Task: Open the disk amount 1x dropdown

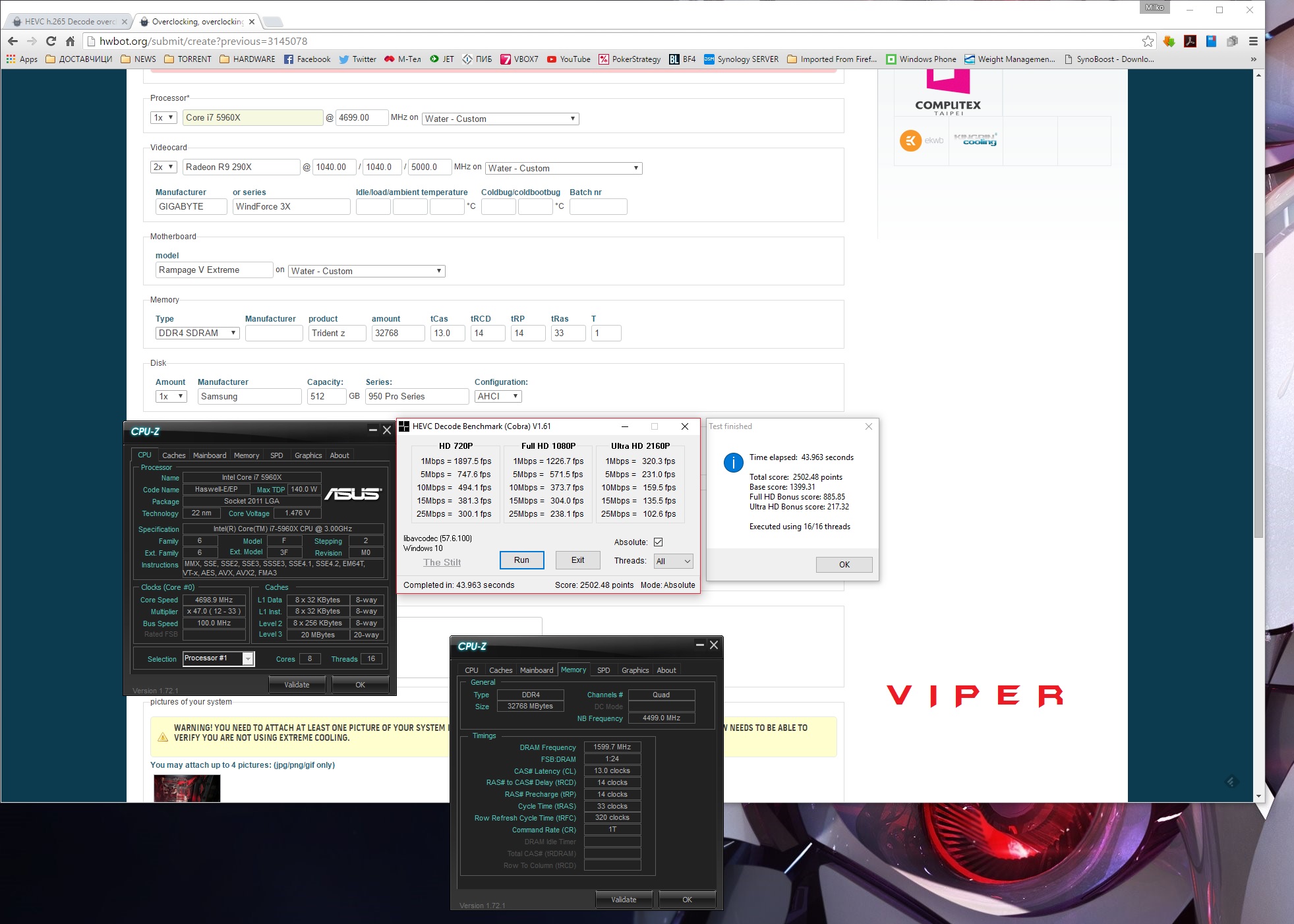Action: pos(171,396)
